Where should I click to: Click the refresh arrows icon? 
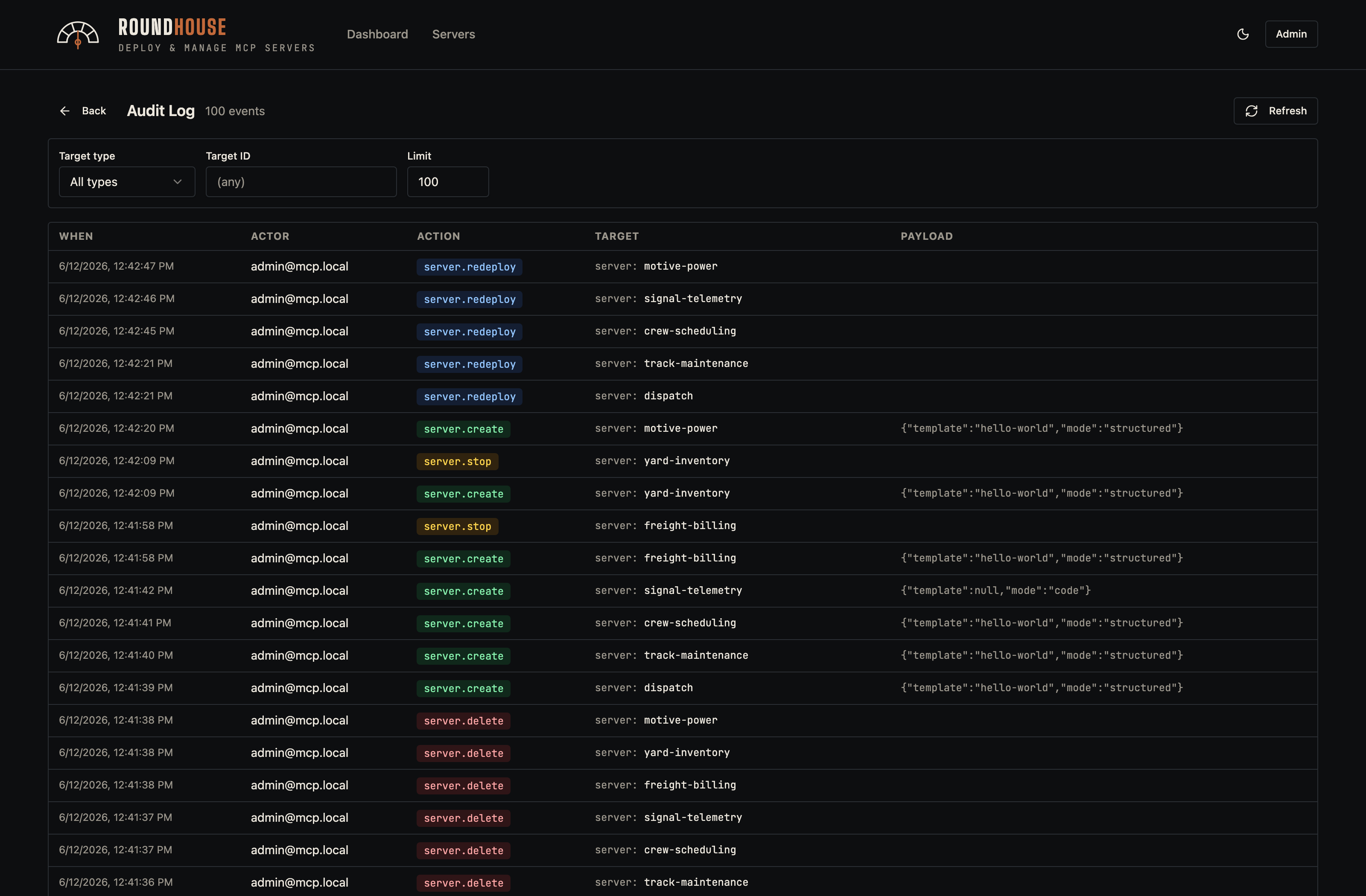[x=1252, y=111]
